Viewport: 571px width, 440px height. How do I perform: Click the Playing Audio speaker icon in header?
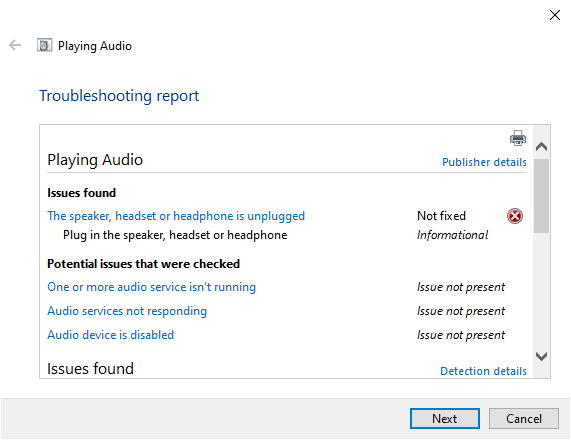pyautogui.click(x=44, y=46)
